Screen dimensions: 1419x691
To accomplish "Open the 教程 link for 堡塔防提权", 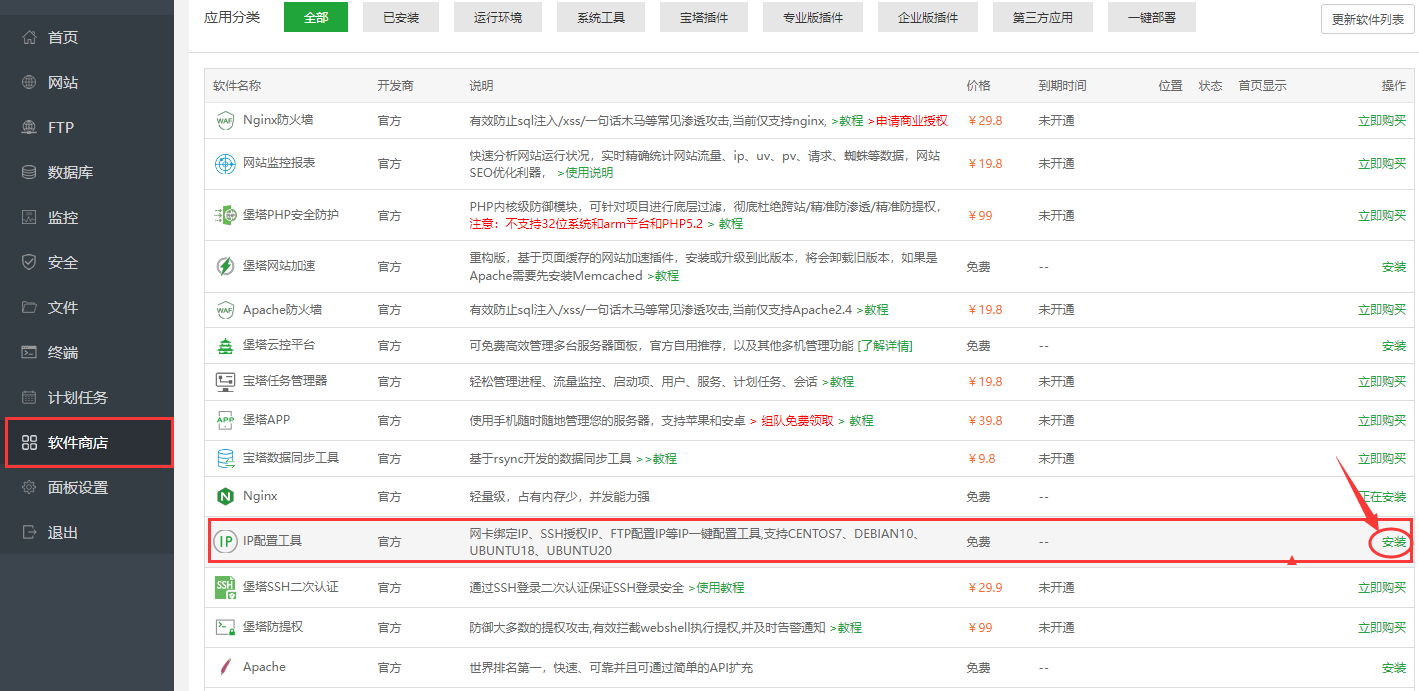I will (846, 628).
